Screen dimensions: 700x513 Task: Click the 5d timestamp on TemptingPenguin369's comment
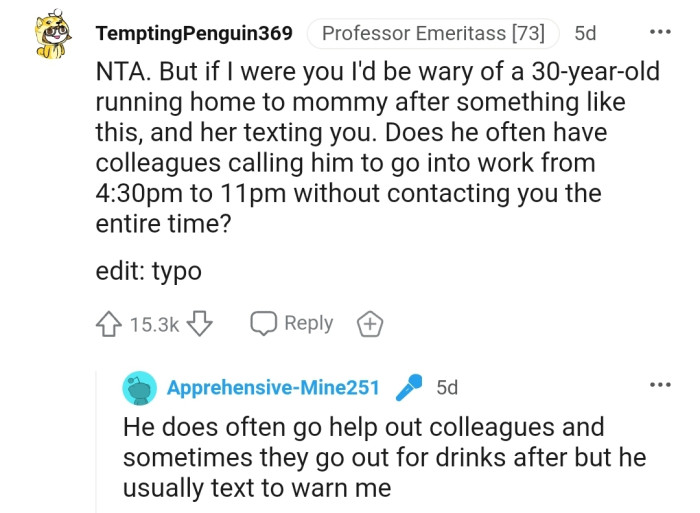pyautogui.click(x=585, y=33)
